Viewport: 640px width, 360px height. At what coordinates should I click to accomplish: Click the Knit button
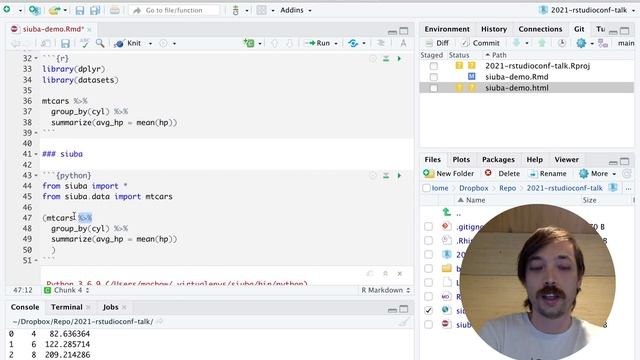click(128, 43)
